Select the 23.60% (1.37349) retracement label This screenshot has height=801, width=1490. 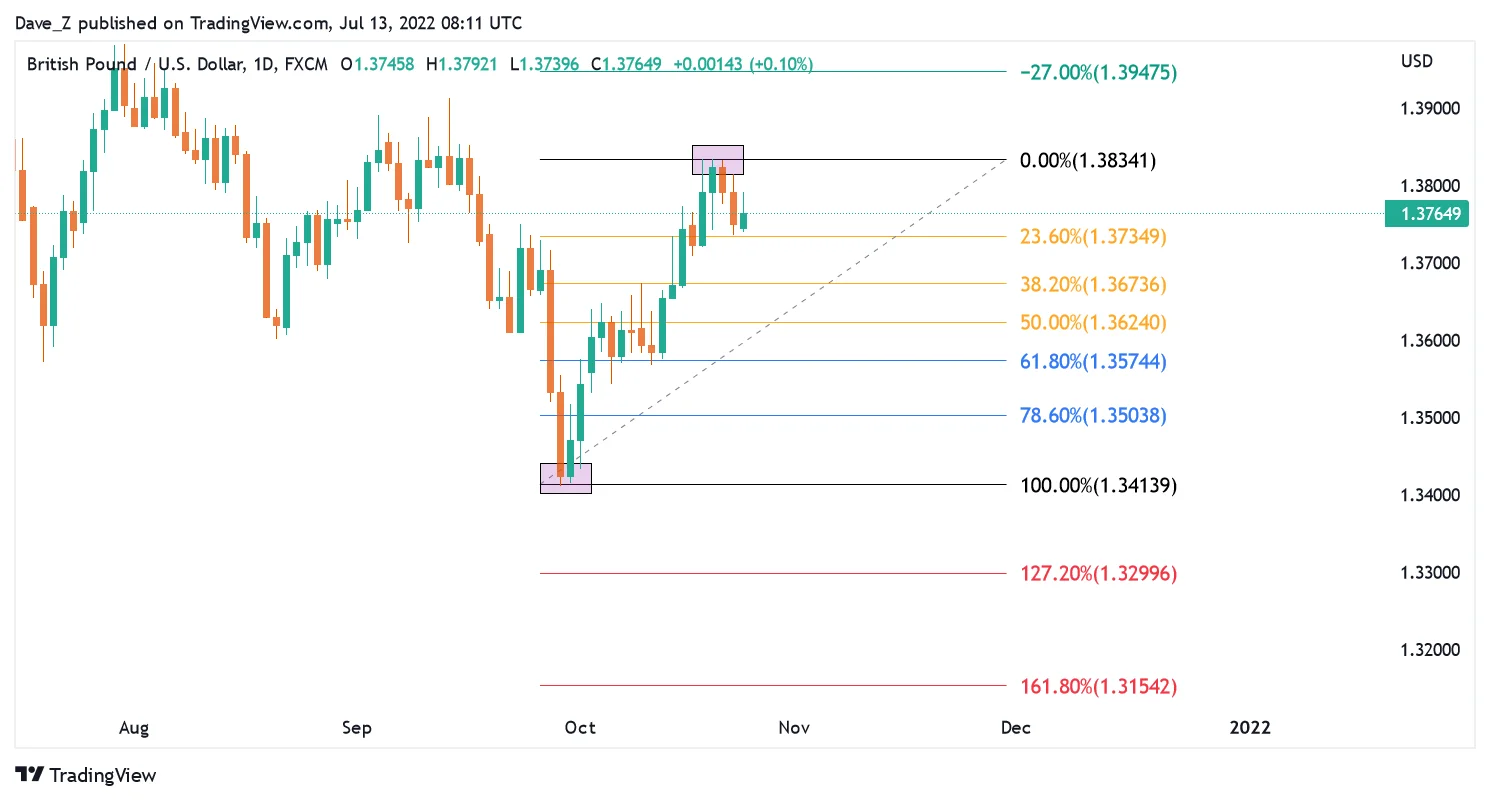(1093, 237)
